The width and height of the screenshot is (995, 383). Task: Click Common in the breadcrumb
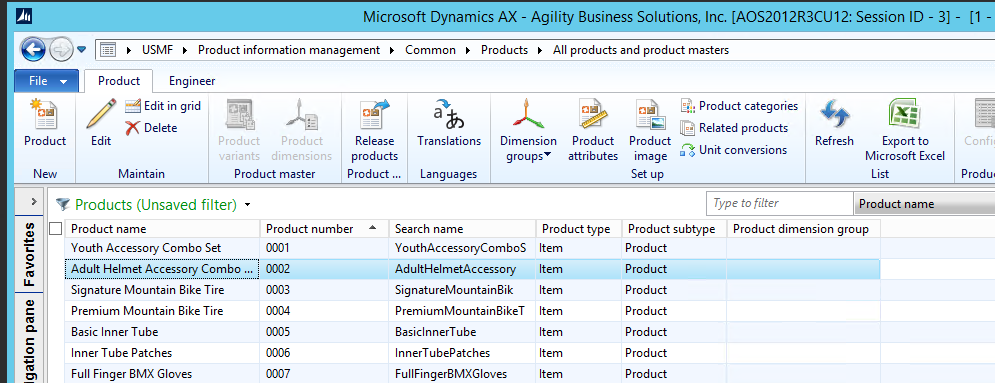[x=430, y=49]
